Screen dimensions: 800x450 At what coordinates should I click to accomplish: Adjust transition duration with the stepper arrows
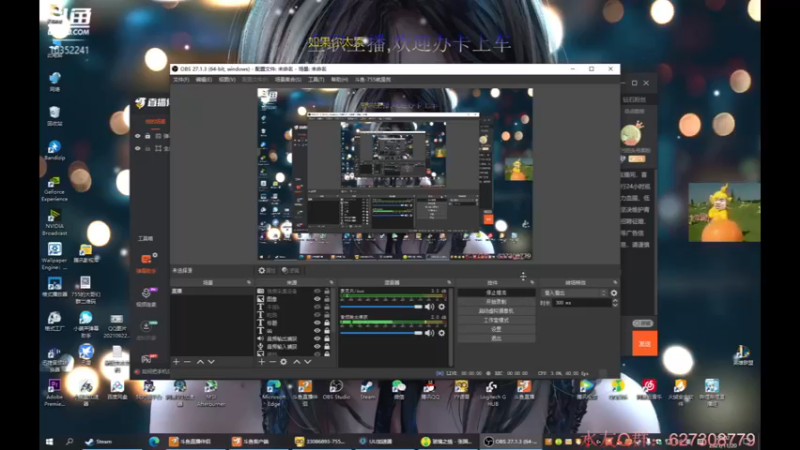[615, 303]
